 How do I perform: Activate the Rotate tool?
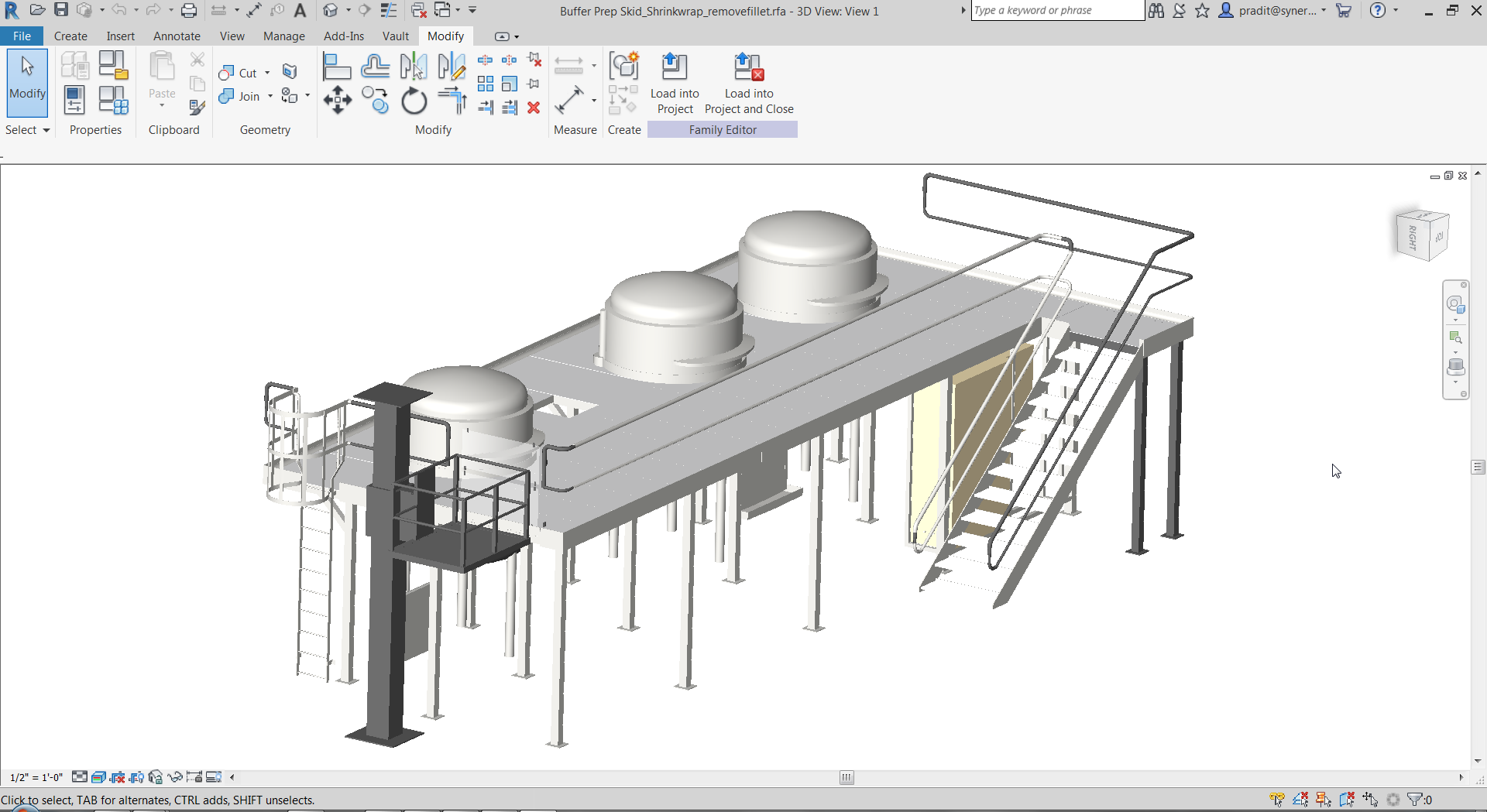coord(414,101)
